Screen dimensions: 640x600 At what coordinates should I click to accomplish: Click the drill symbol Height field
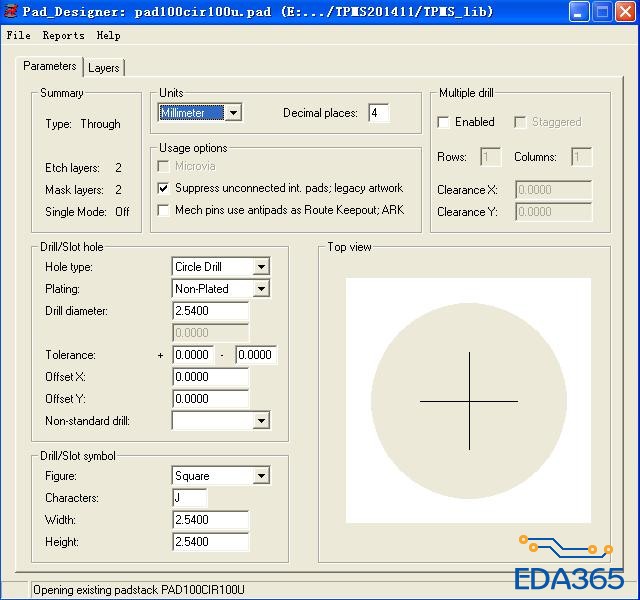click(211, 542)
